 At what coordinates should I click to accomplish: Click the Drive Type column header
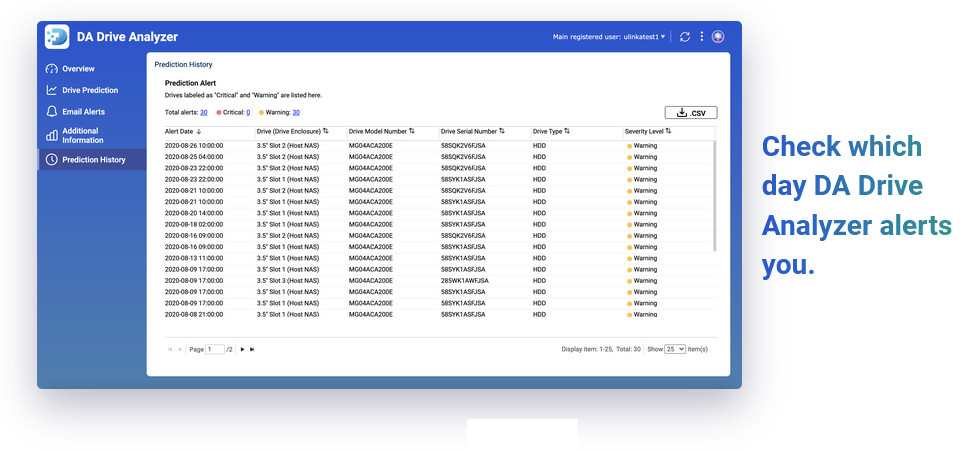pos(547,132)
